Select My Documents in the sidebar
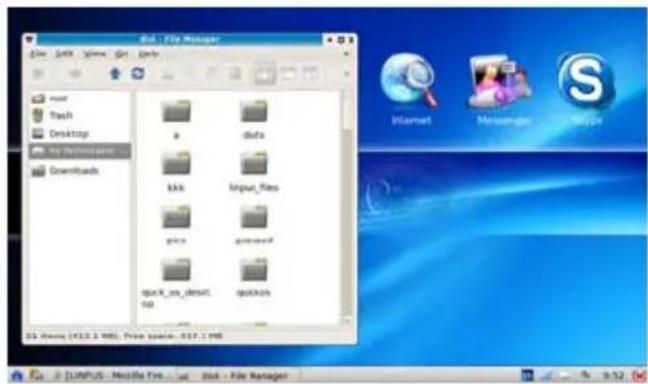The width and height of the screenshot is (648, 384). pyautogui.click(x=79, y=151)
